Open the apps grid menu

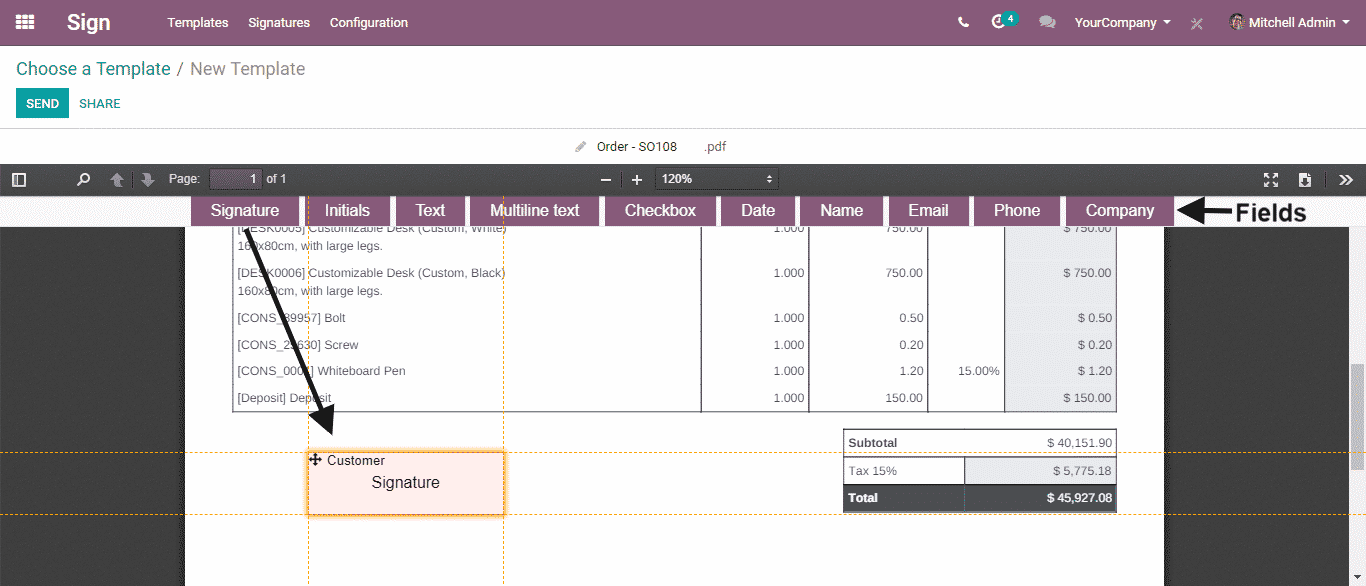25,22
